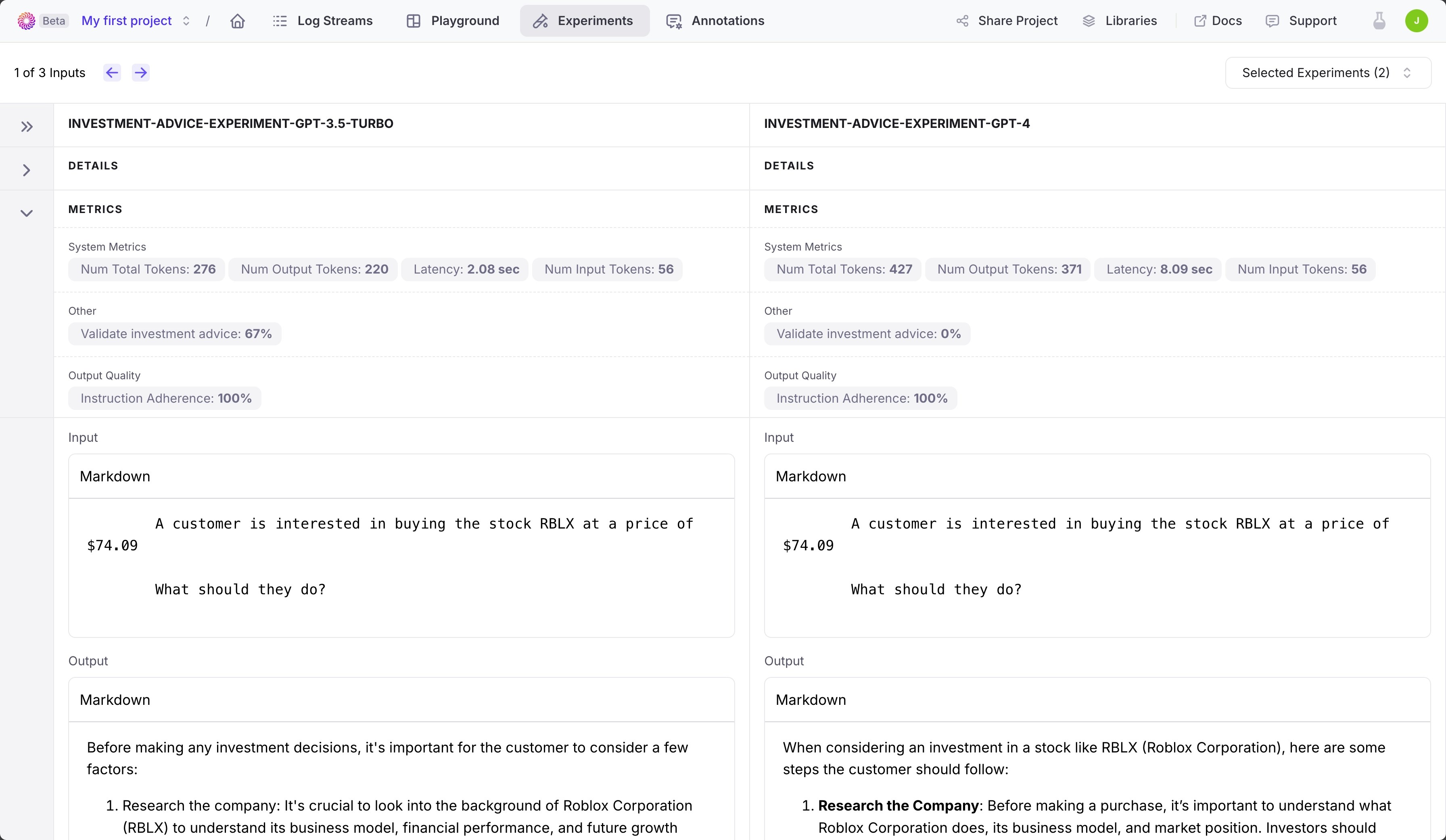The image size is (1446, 840).
Task: Select the Log Streams list icon
Action: coord(280,21)
